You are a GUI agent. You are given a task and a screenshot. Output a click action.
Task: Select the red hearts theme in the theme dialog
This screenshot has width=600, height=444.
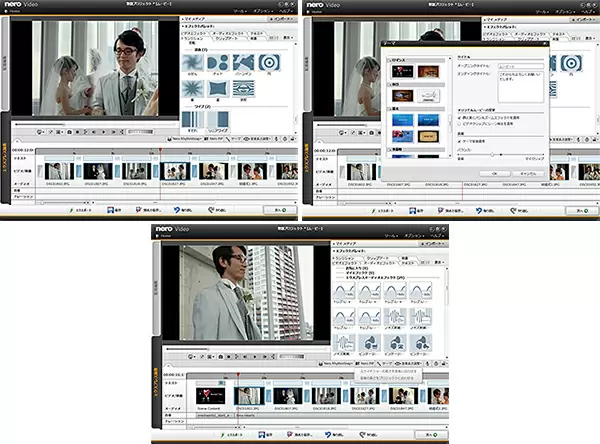tap(403, 71)
